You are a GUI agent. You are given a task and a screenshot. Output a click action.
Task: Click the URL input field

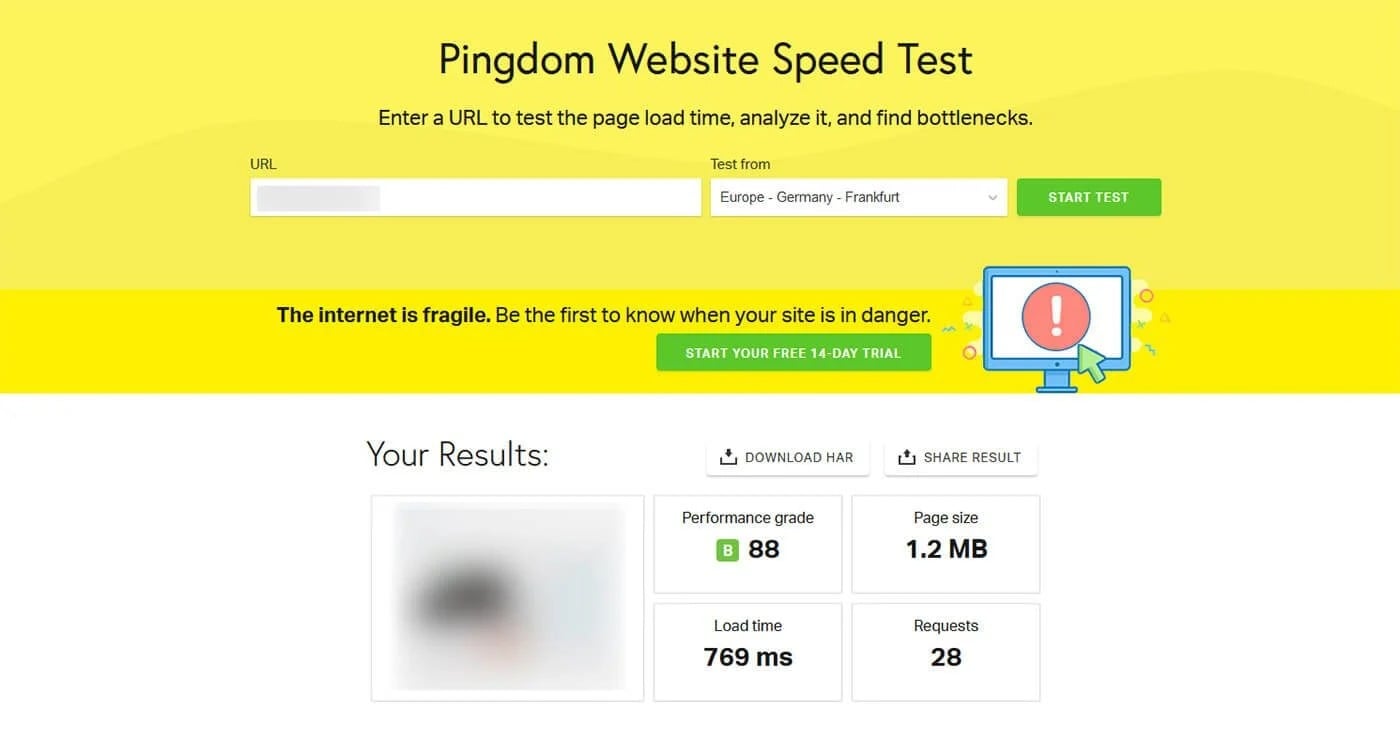pos(475,197)
